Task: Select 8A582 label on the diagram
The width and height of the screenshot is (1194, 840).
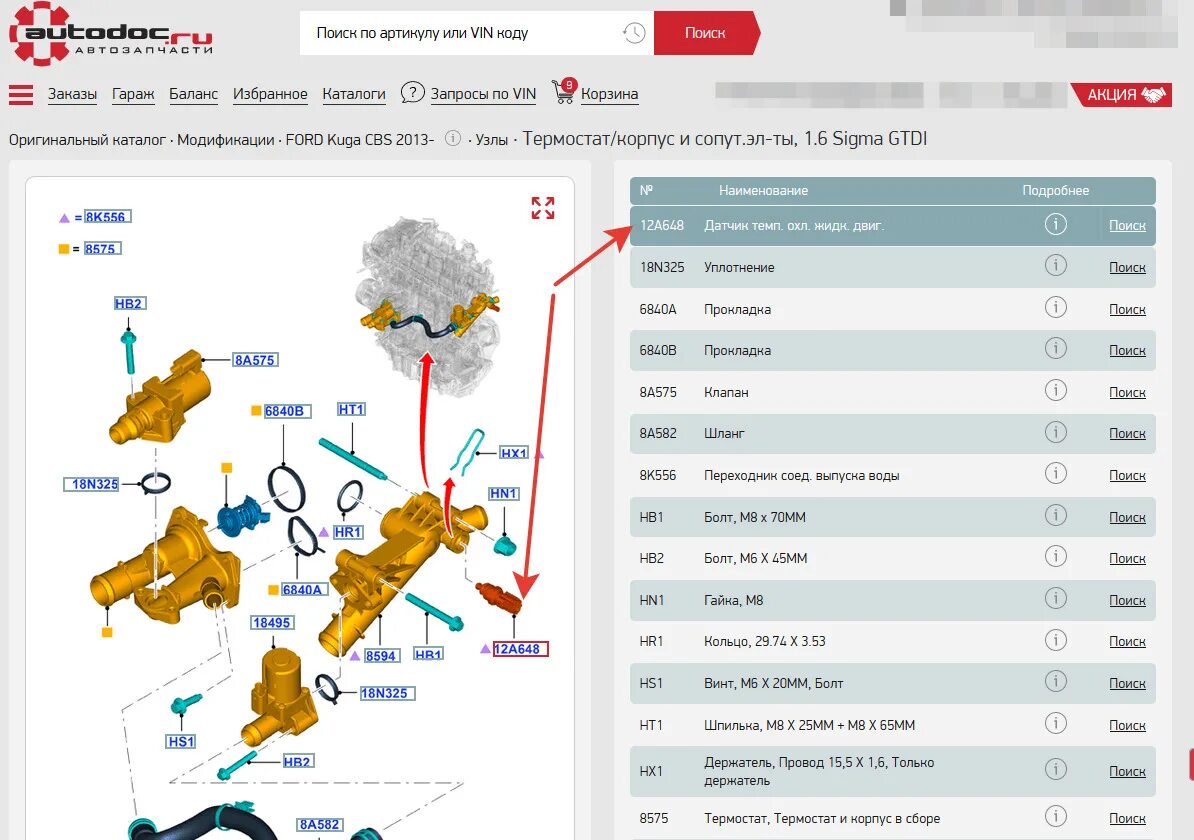Action: [320, 824]
